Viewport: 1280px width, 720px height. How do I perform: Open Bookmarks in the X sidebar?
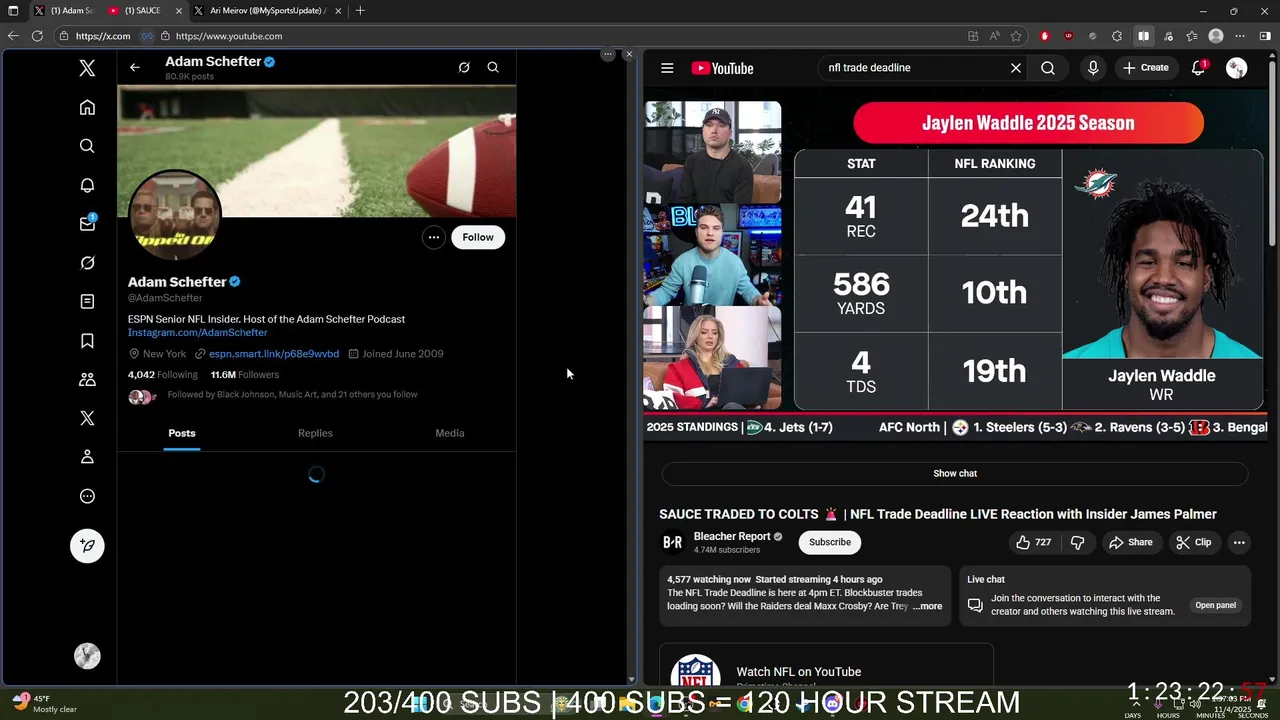(x=87, y=341)
